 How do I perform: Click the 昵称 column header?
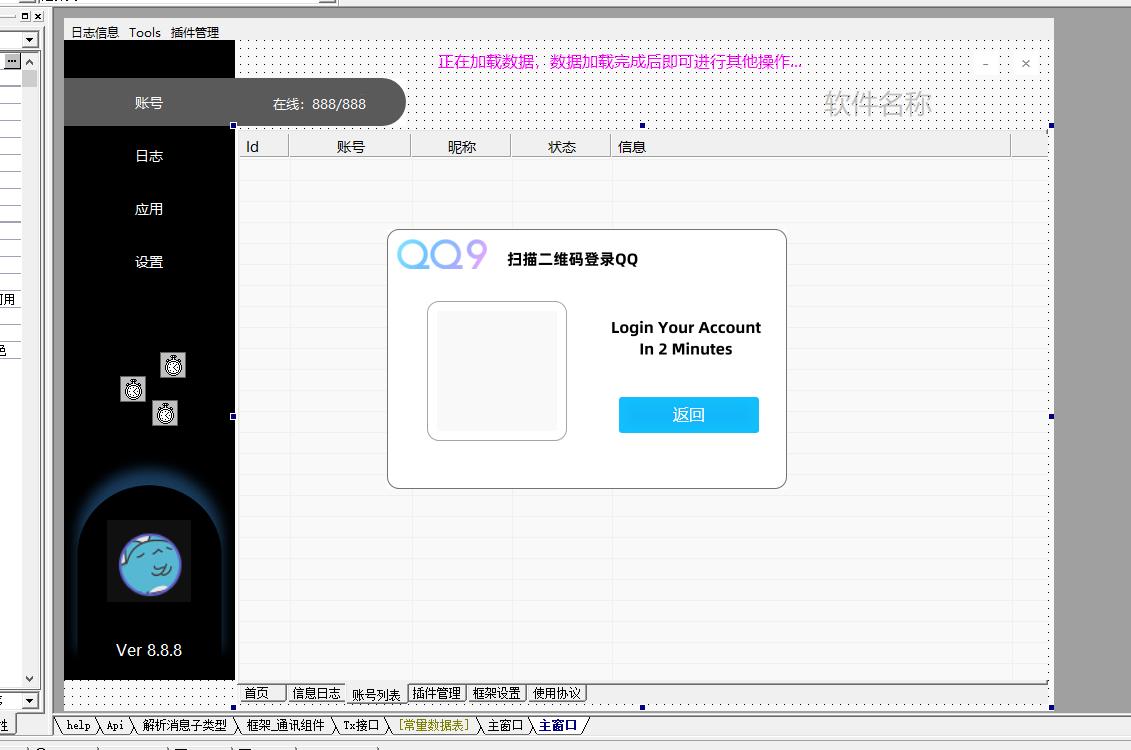pos(462,146)
